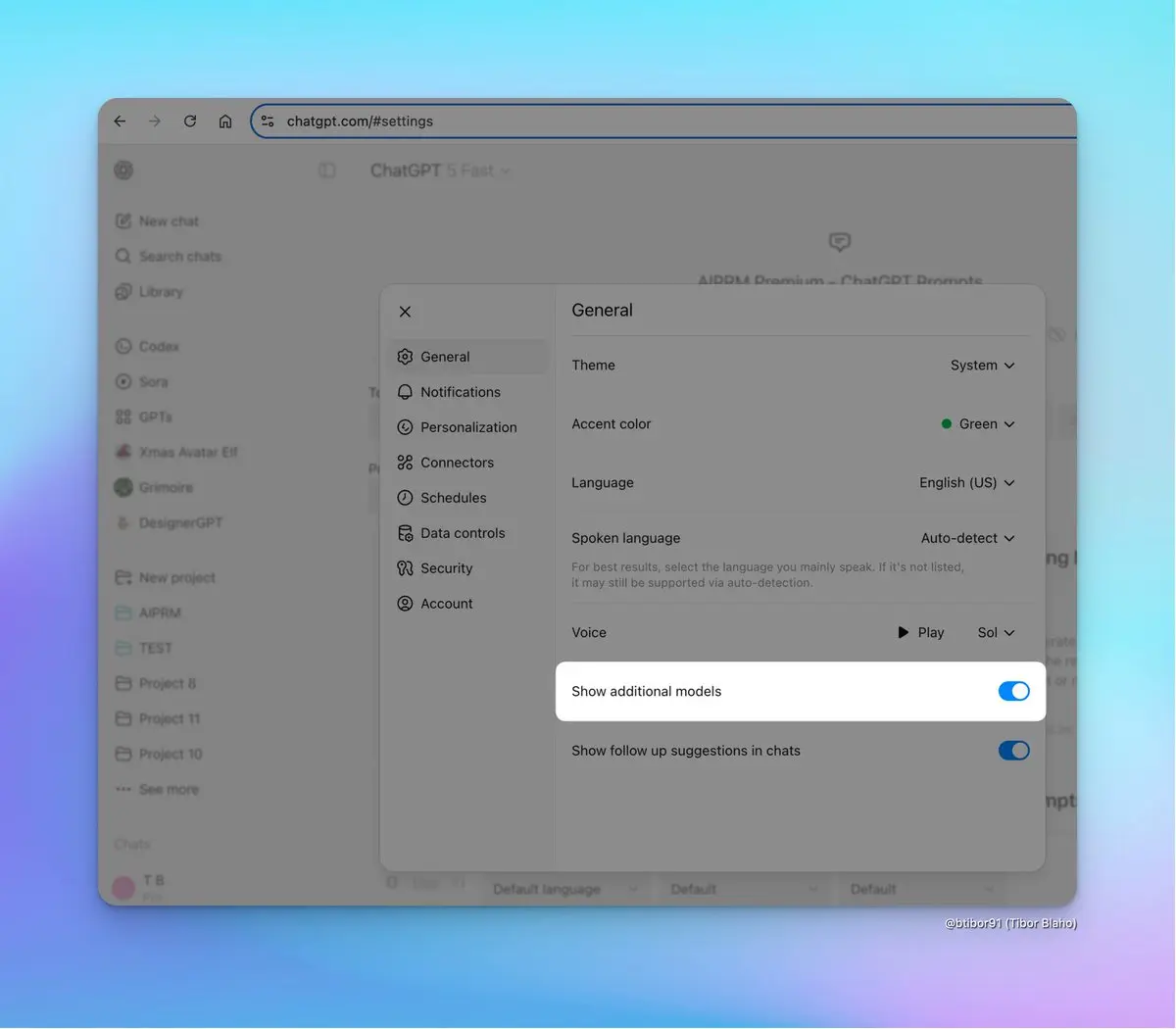Open the Schedules settings tab

pyautogui.click(x=469, y=498)
